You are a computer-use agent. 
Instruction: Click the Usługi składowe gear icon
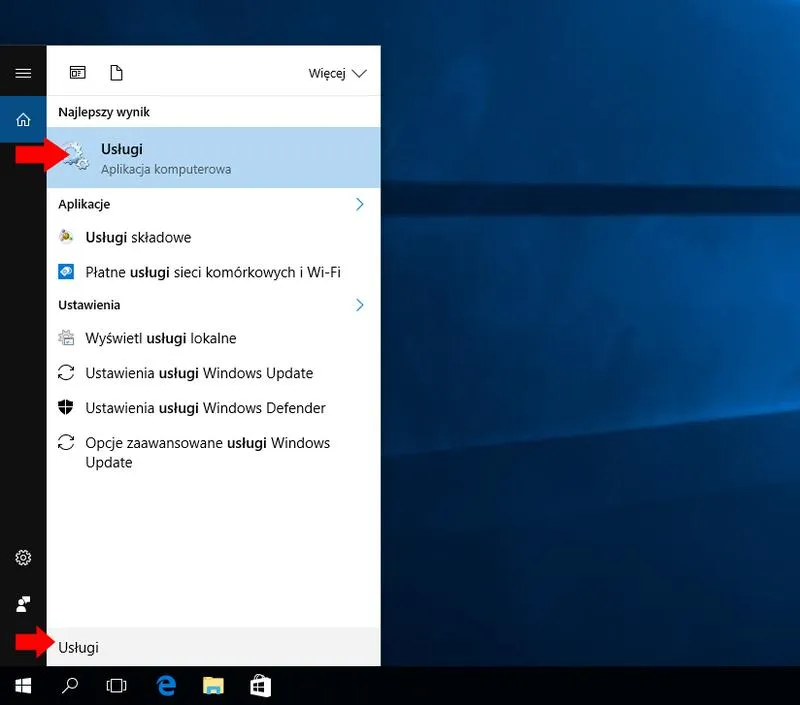pyautogui.click(x=67, y=237)
